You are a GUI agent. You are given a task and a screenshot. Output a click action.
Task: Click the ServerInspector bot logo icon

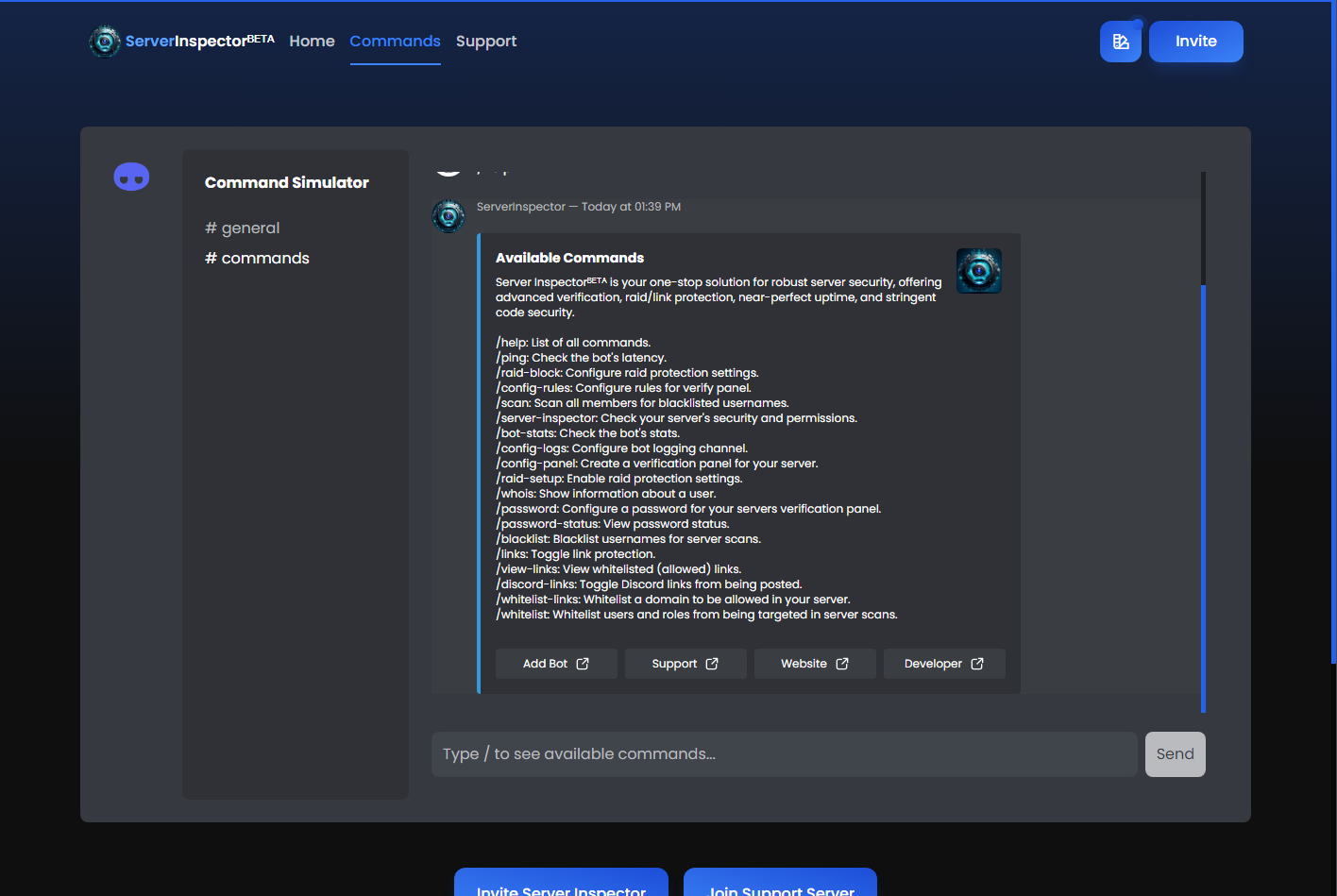click(105, 41)
